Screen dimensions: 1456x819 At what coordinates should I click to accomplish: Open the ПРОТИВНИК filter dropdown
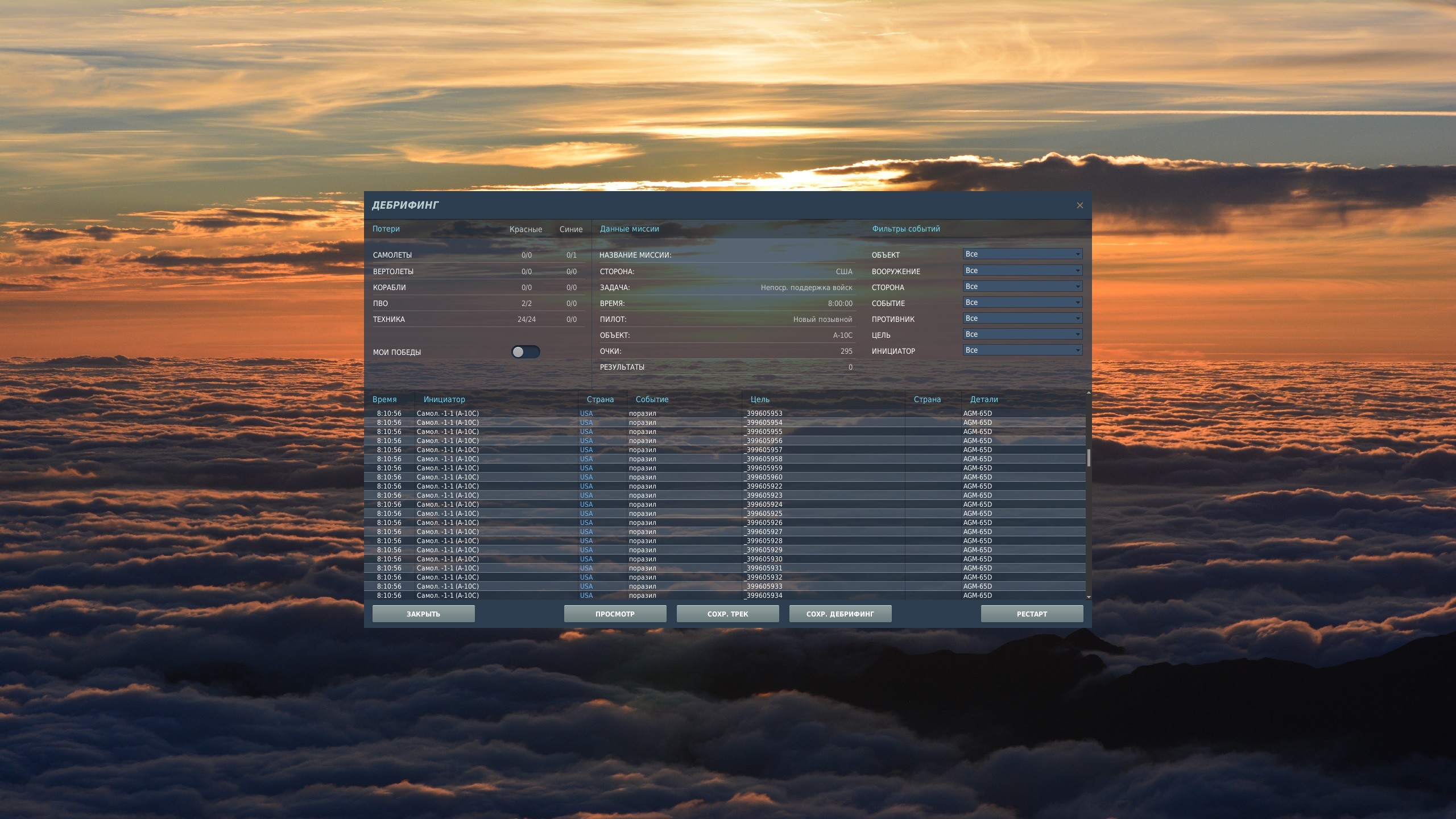[1023, 318]
